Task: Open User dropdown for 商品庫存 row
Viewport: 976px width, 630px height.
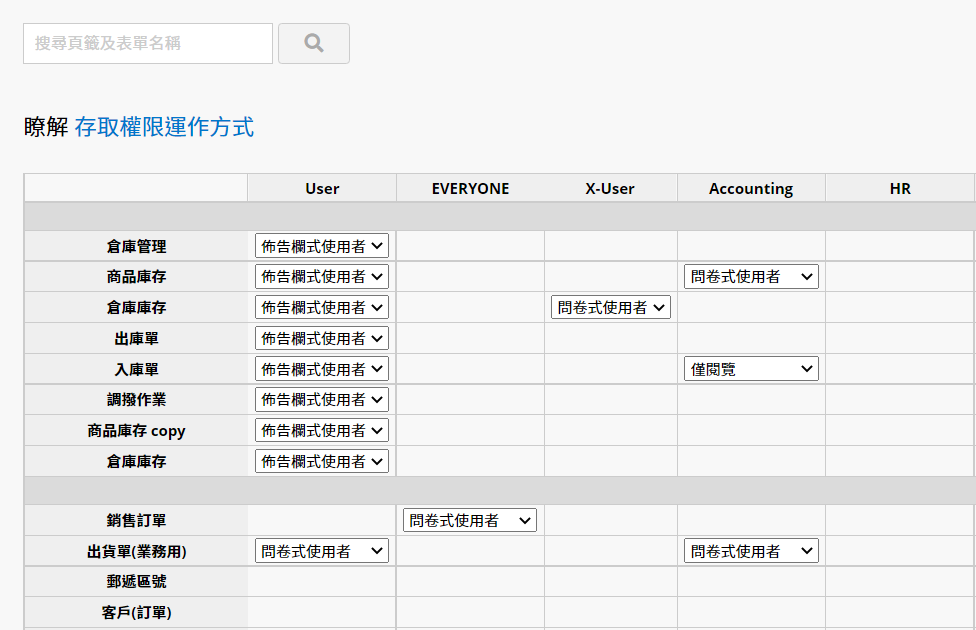Action: [x=322, y=276]
